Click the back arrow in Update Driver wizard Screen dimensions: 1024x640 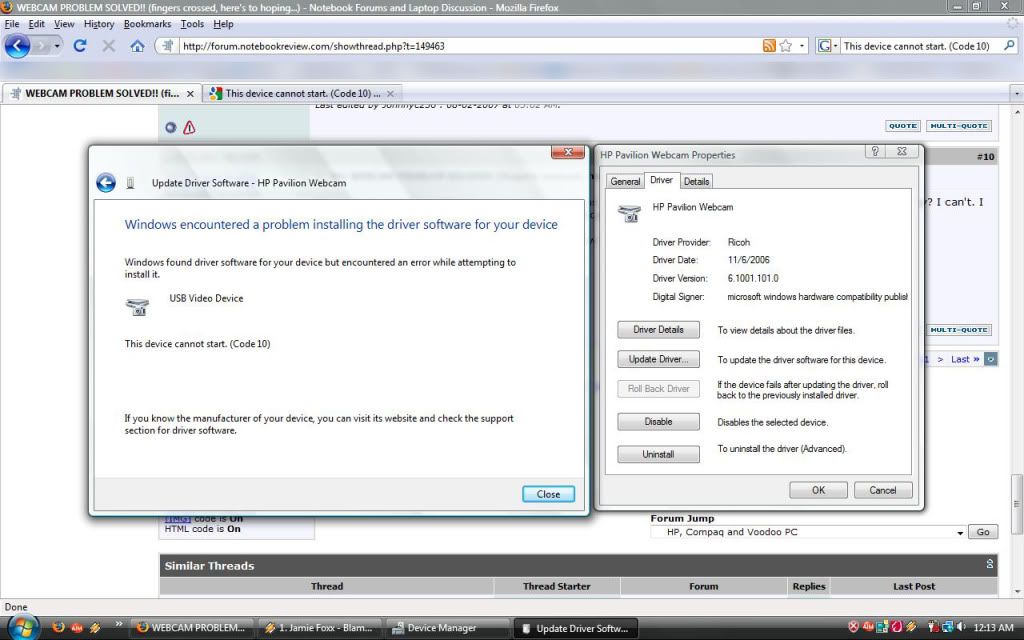pos(106,183)
